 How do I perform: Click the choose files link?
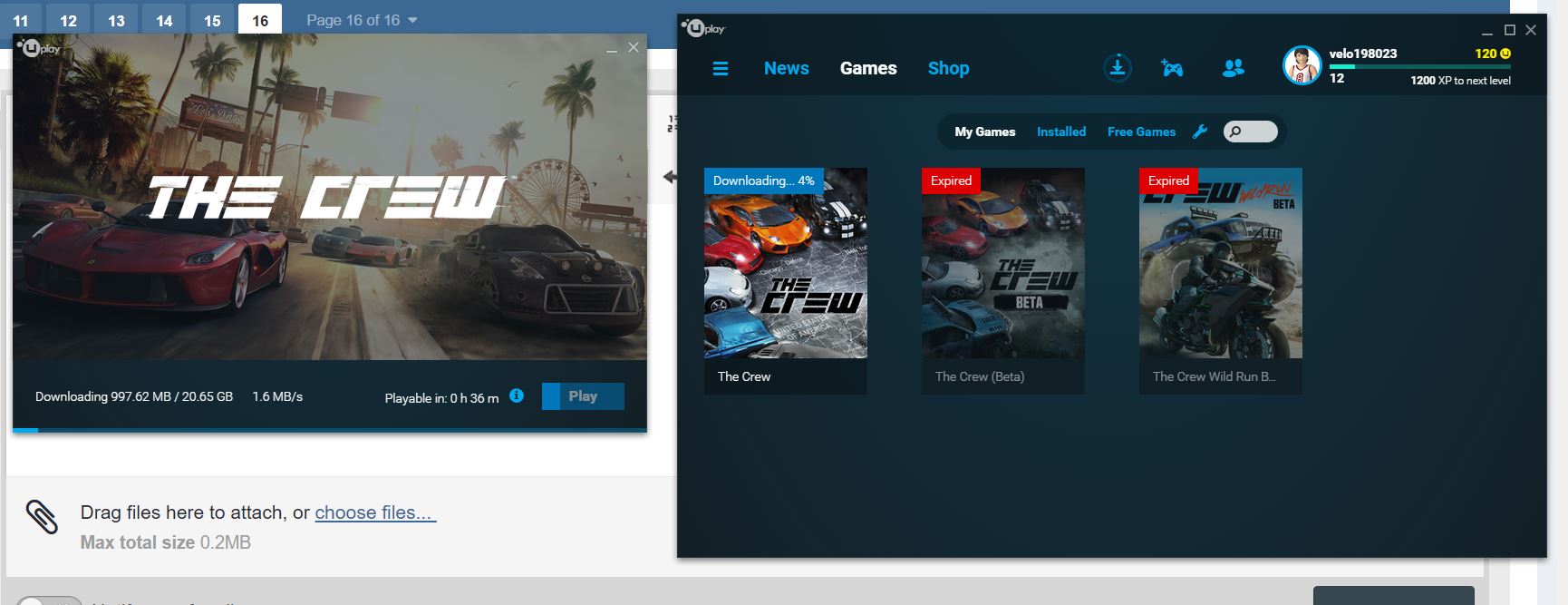tap(375, 512)
